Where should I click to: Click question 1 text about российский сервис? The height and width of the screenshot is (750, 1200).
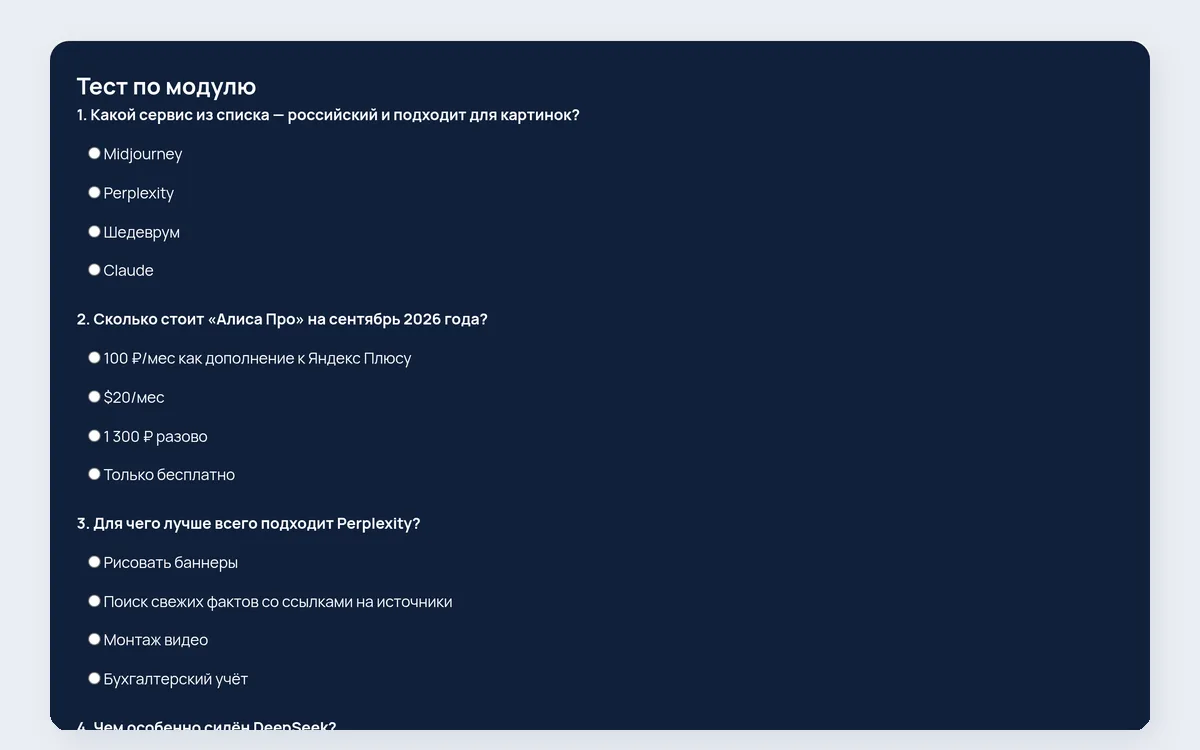point(328,115)
